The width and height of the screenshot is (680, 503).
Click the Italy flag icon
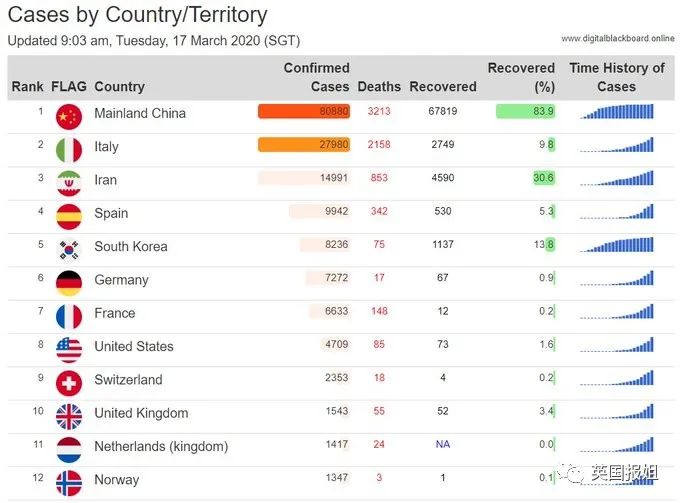(x=69, y=150)
